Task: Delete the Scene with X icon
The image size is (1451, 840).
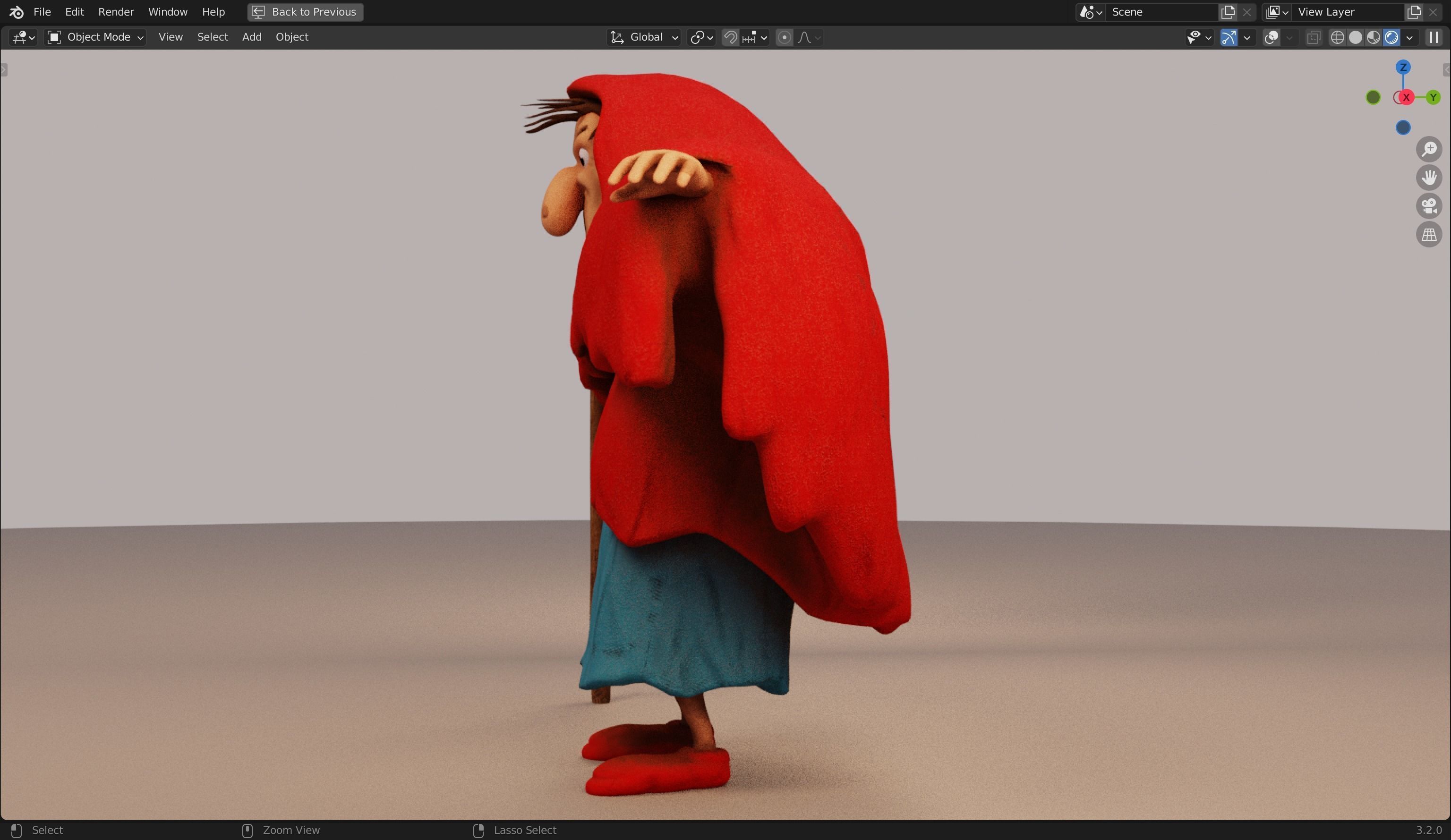Action: 1246,12
